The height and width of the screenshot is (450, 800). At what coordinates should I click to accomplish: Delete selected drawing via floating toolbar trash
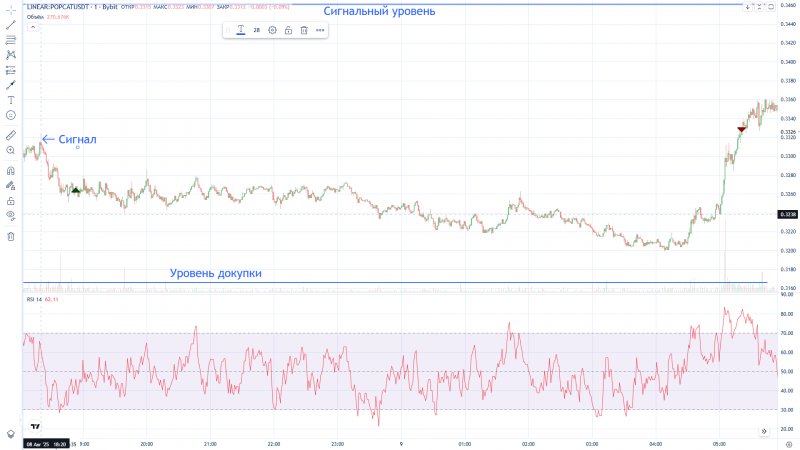(304, 30)
